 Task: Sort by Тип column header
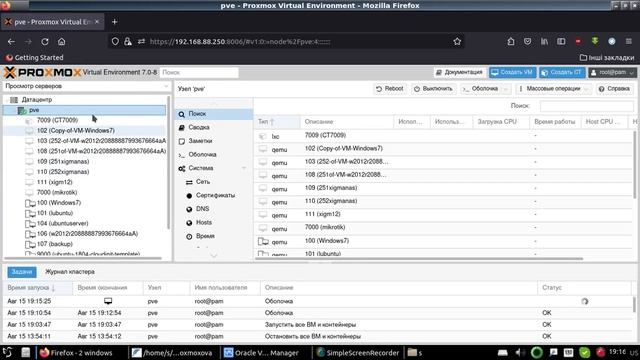(x=277, y=122)
